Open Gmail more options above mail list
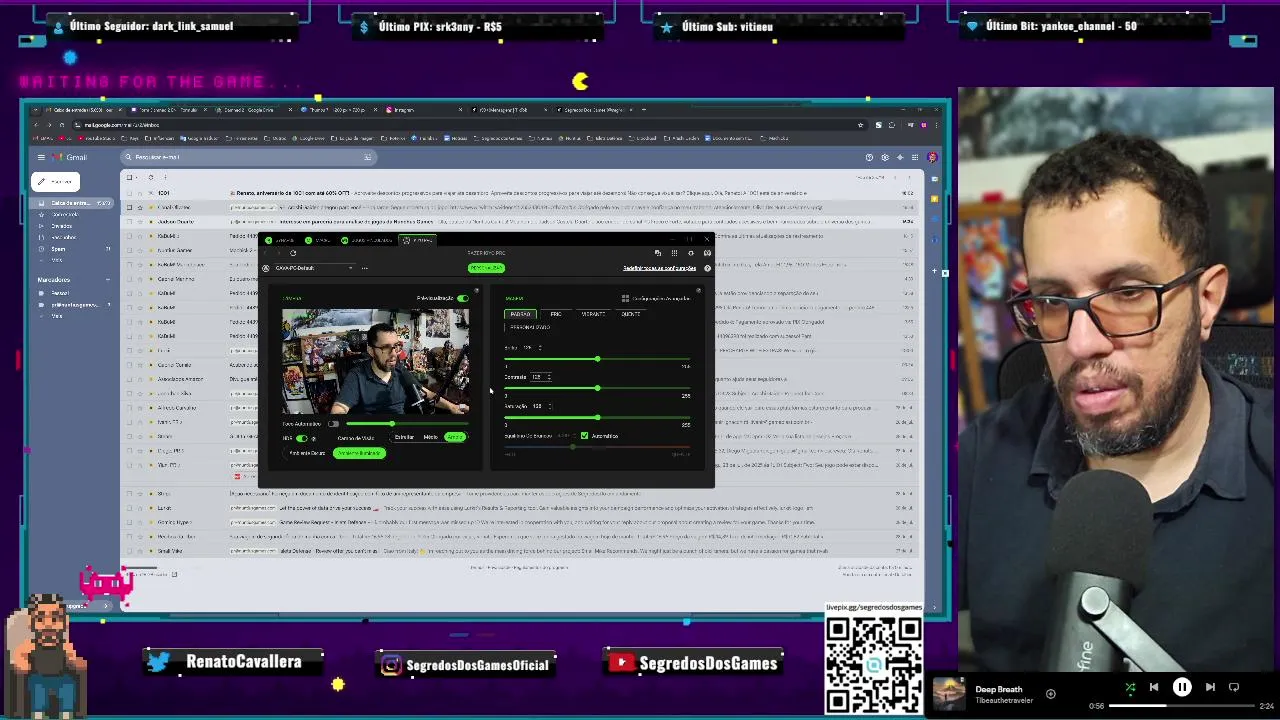 pyautogui.click(x=163, y=178)
